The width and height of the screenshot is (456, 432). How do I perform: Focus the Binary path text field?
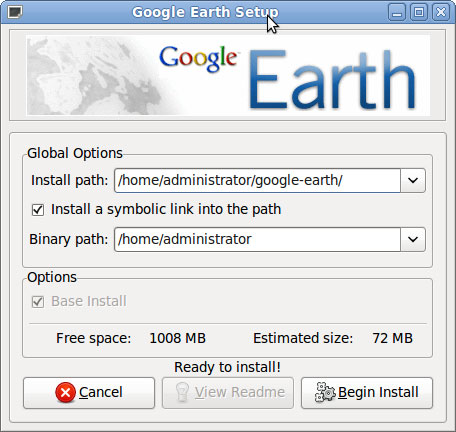point(257,239)
